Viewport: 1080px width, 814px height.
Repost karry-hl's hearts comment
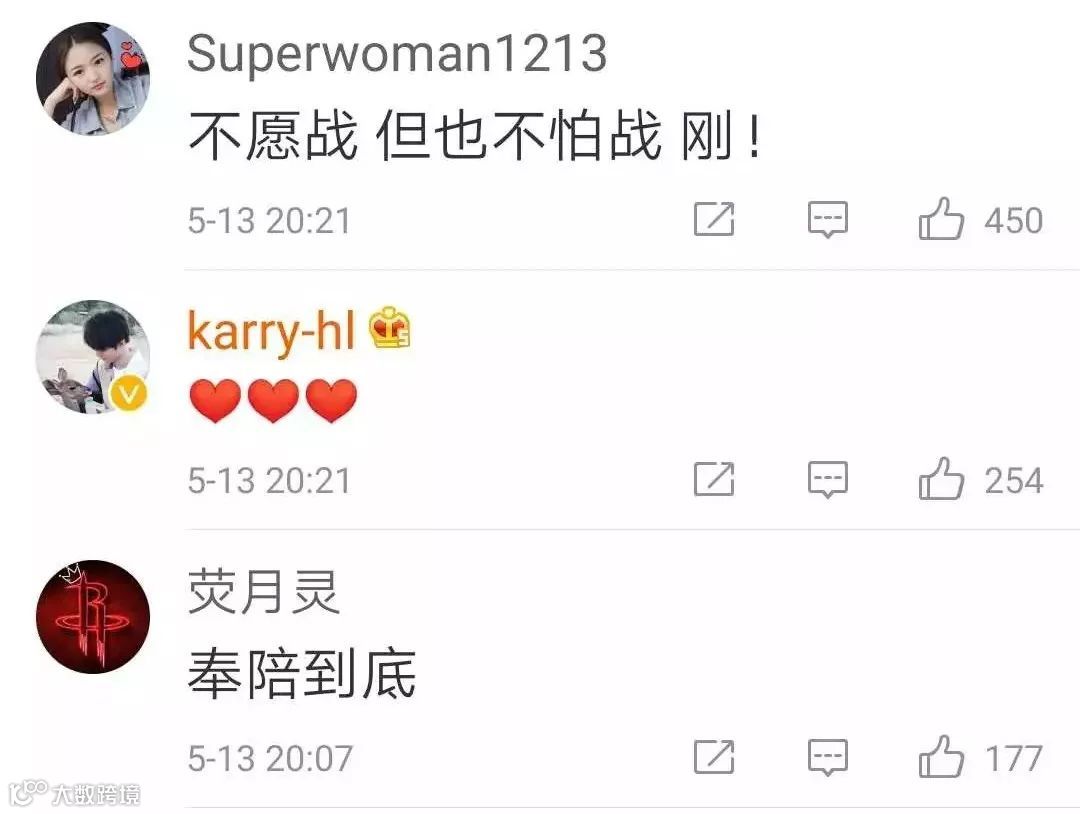coord(714,479)
